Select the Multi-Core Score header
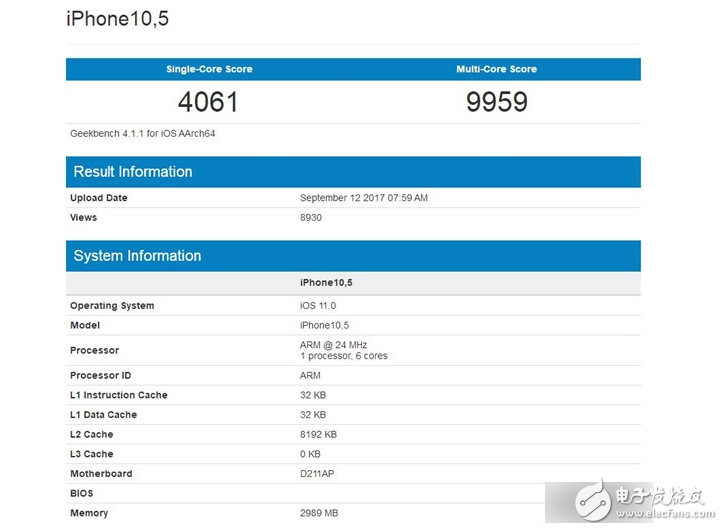 (x=497, y=69)
